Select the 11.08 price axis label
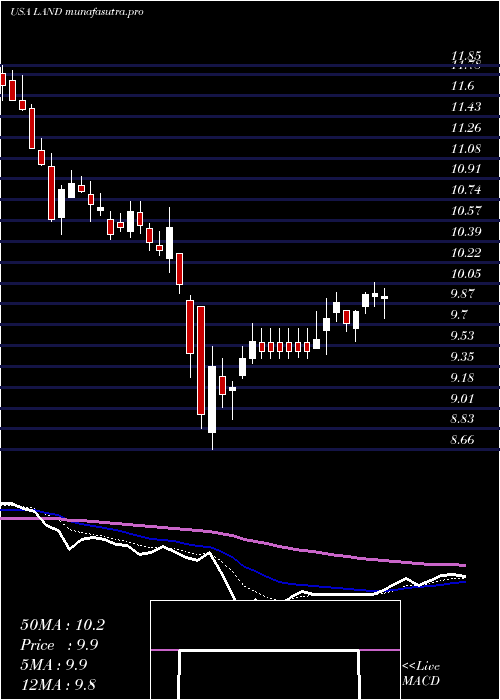 (466, 148)
